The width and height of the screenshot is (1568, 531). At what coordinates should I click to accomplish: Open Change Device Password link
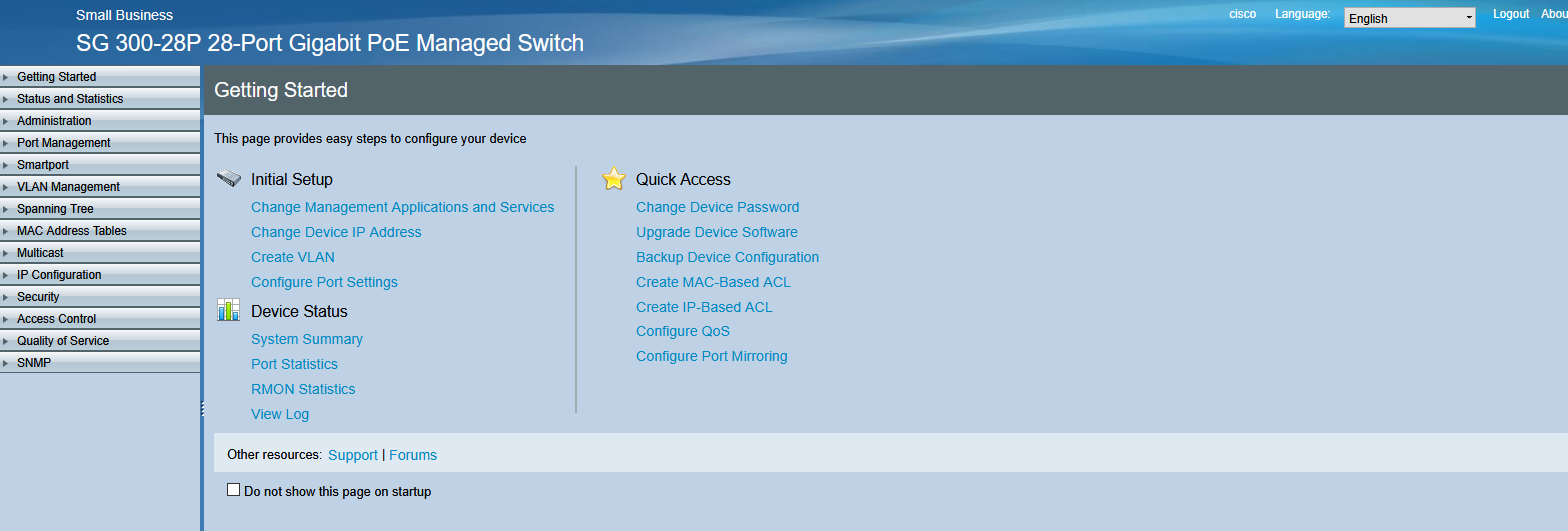coord(717,207)
